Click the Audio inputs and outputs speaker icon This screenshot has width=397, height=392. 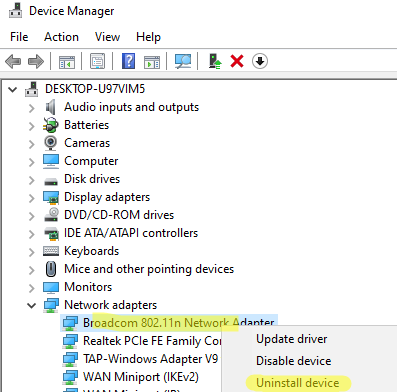51,107
